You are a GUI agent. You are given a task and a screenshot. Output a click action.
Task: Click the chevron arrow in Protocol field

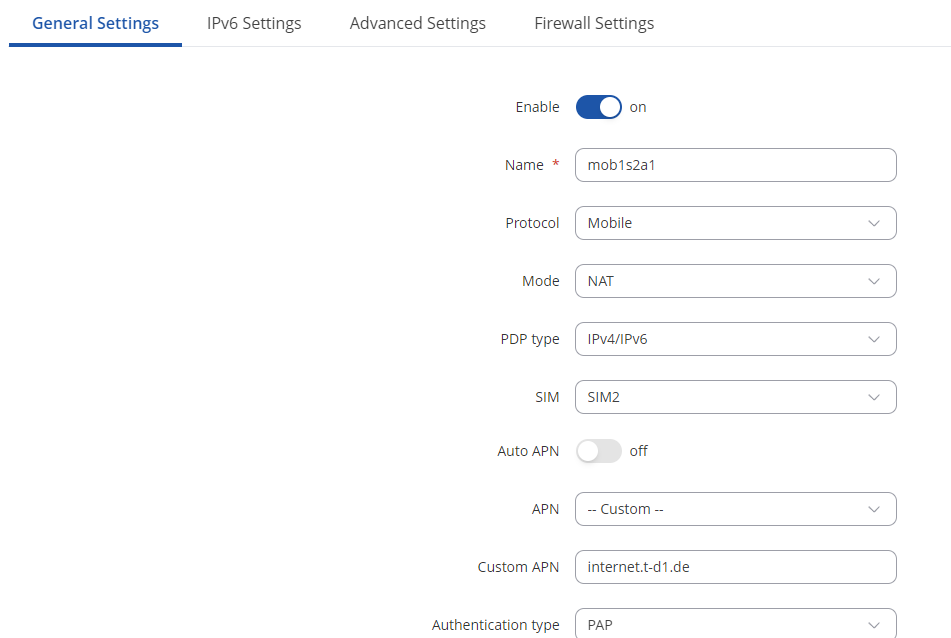pos(874,223)
